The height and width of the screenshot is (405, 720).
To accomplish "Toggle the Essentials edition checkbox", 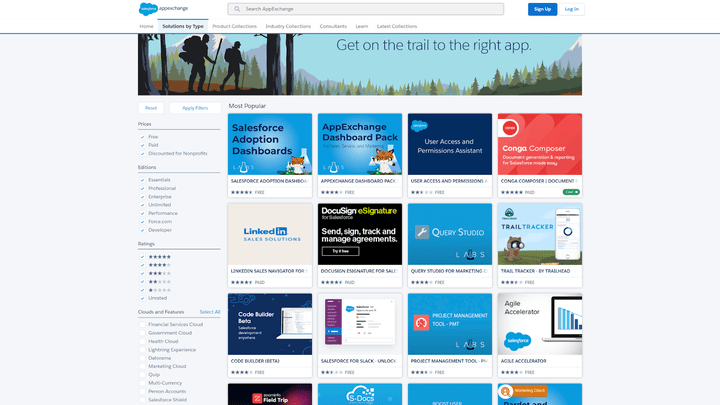I will [142, 180].
